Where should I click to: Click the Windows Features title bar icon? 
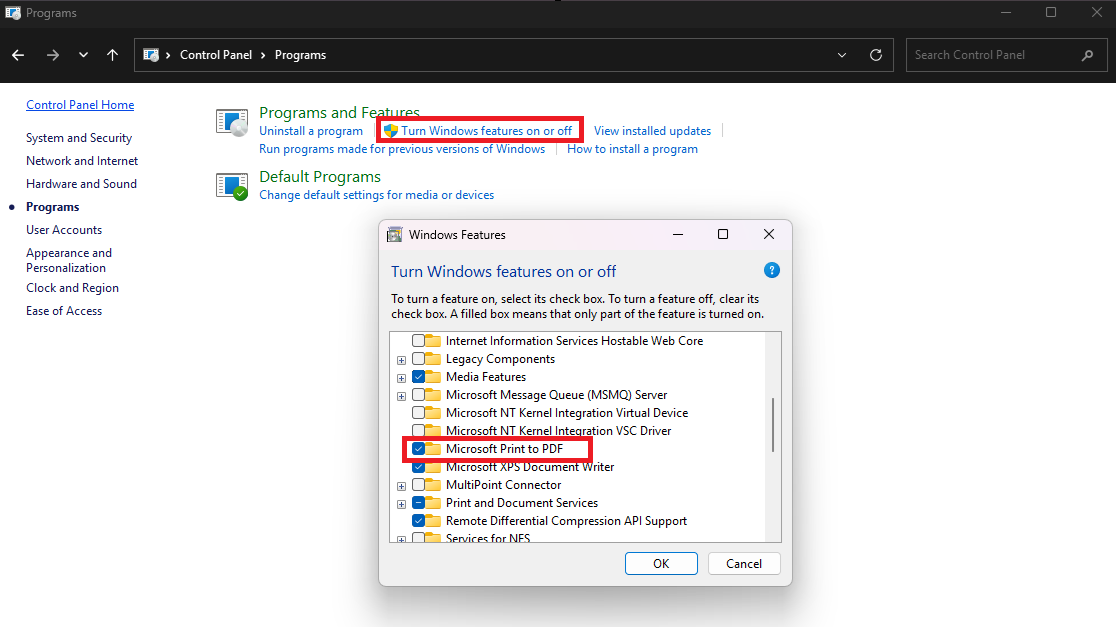point(394,235)
